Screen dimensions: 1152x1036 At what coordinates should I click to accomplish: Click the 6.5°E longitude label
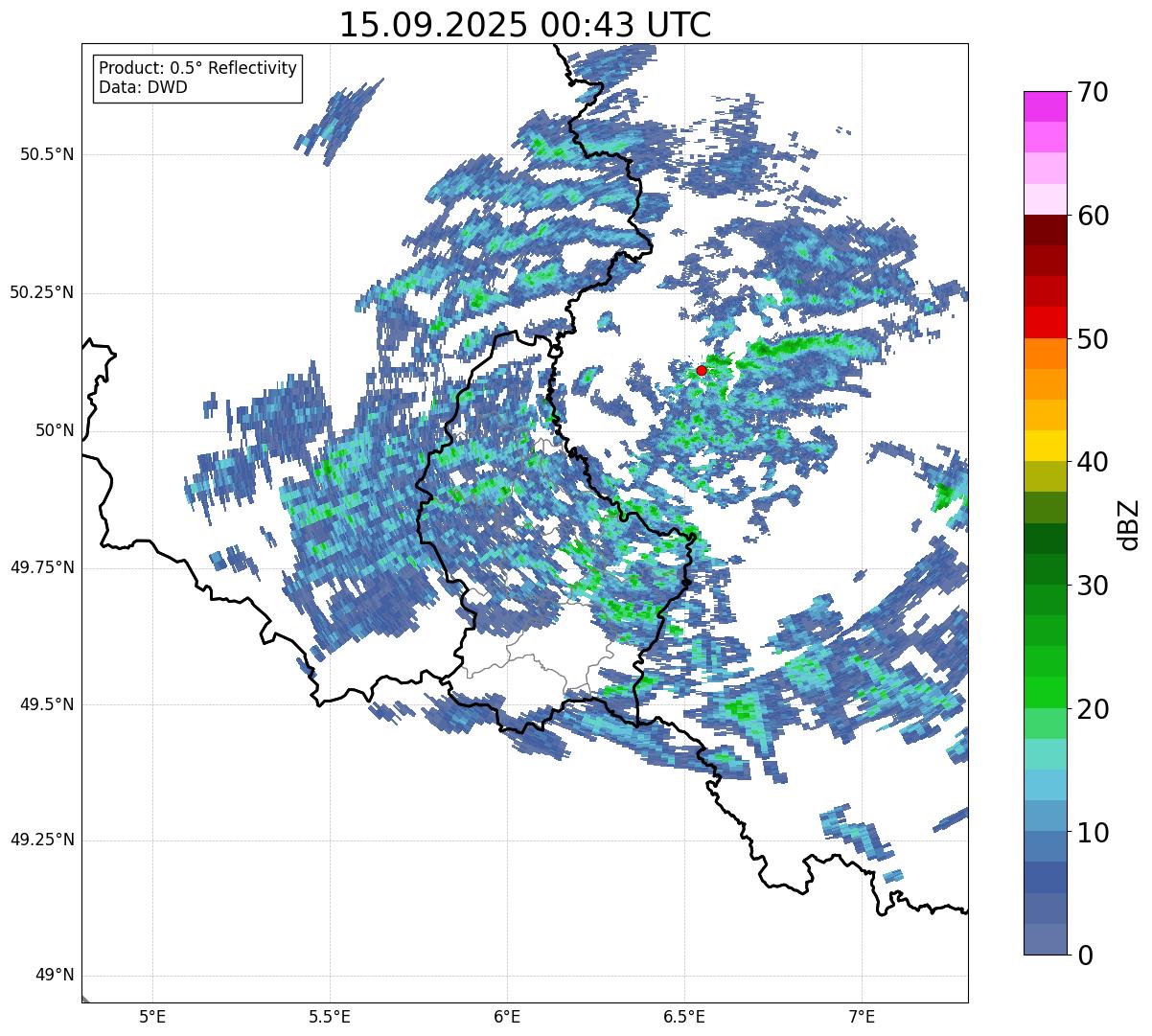click(x=684, y=1017)
